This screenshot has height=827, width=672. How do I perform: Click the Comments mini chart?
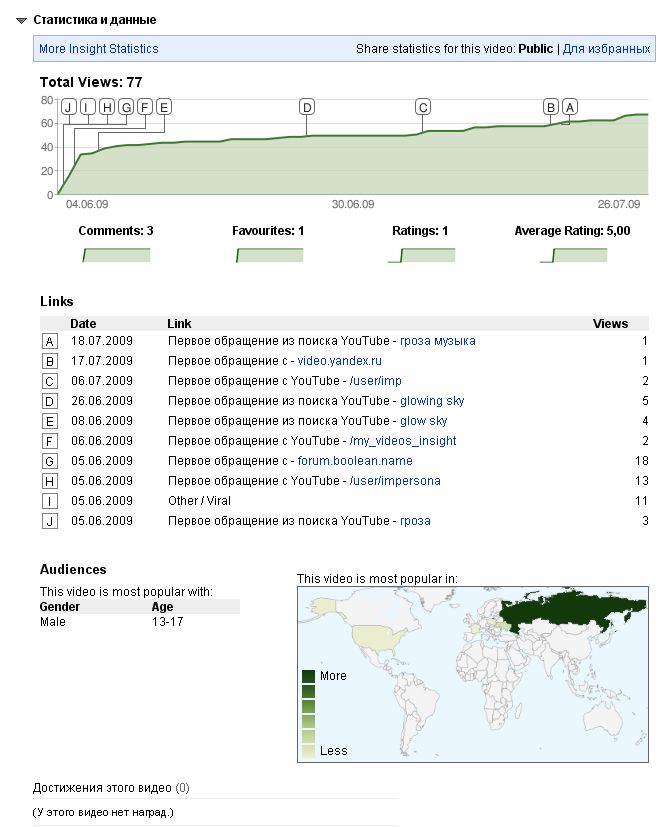pyautogui.click(x=115, y=255)
